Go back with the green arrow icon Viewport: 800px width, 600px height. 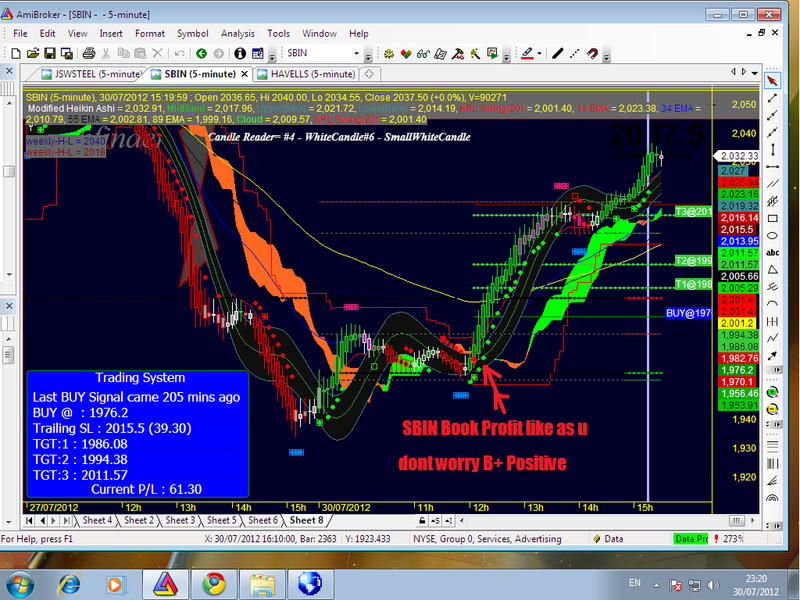pos(202,53)
